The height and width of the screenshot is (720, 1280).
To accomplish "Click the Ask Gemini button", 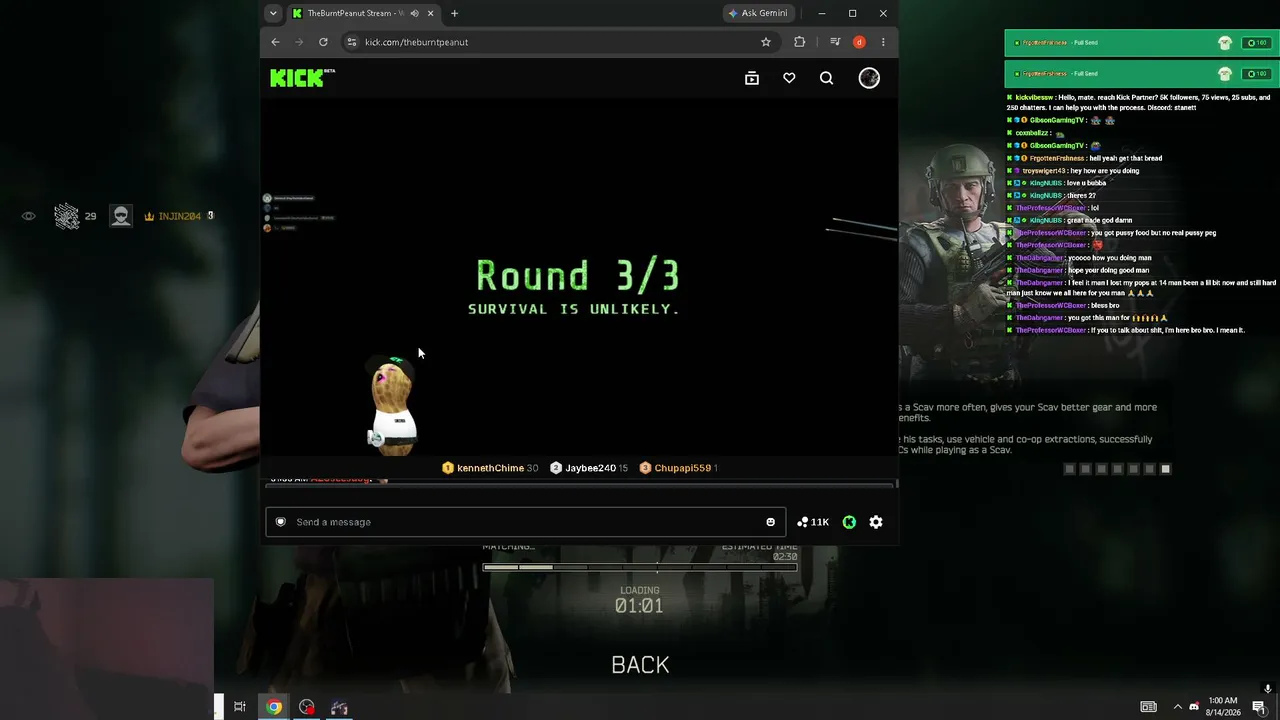I will [x=761, y=13].
